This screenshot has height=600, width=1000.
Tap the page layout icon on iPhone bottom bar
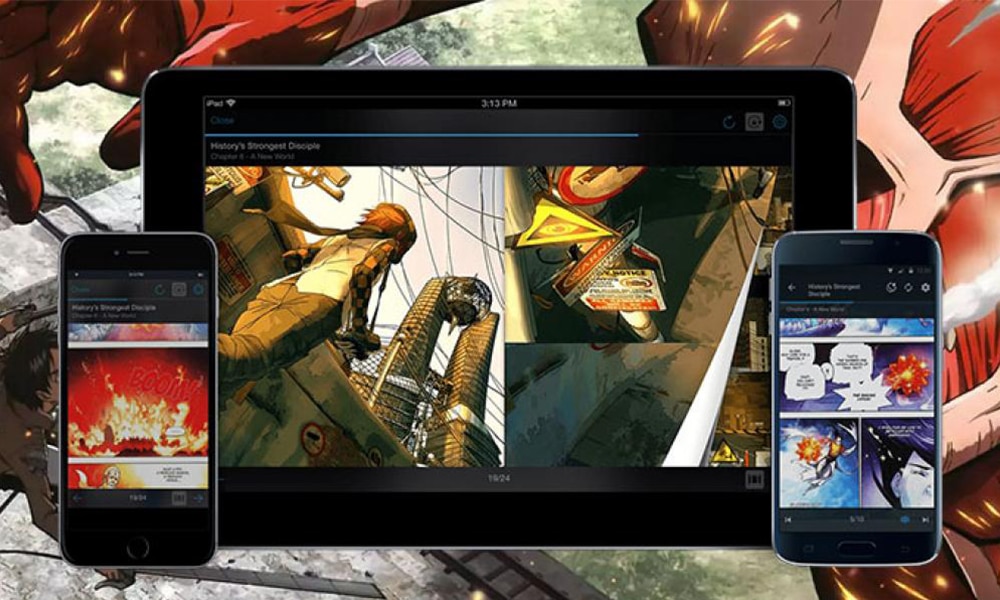tap(179, 498)
